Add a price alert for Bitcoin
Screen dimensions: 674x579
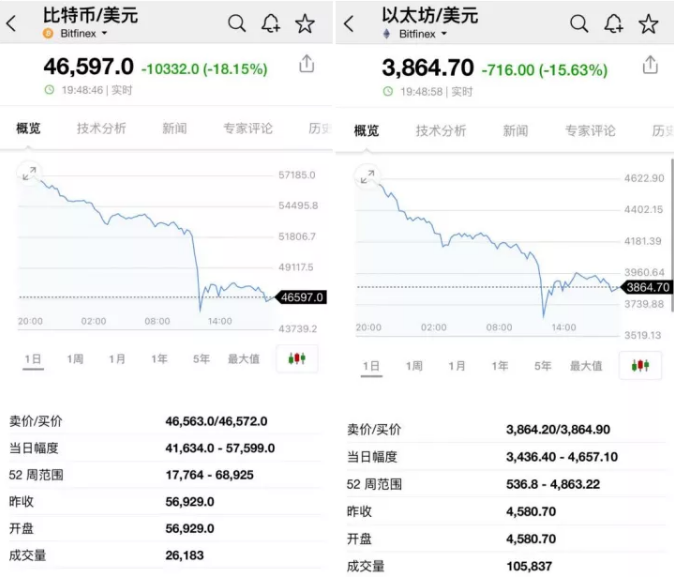point(271,23)
